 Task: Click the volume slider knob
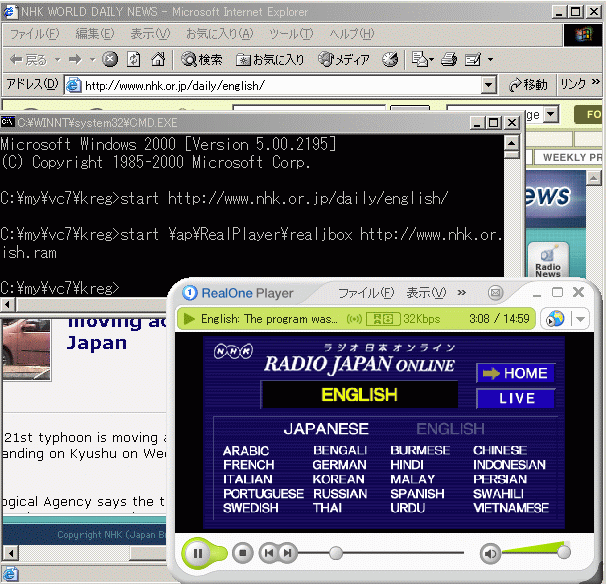(564, 552)
